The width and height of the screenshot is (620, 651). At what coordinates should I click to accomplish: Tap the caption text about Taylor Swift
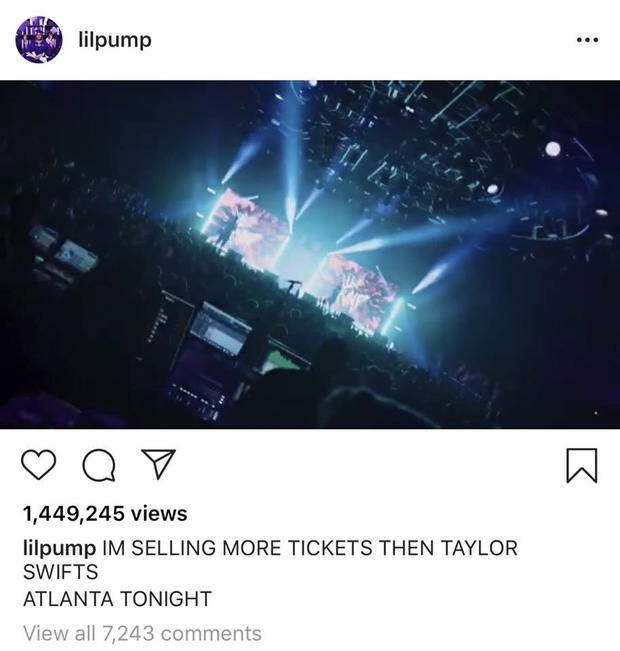click(270, 560)
